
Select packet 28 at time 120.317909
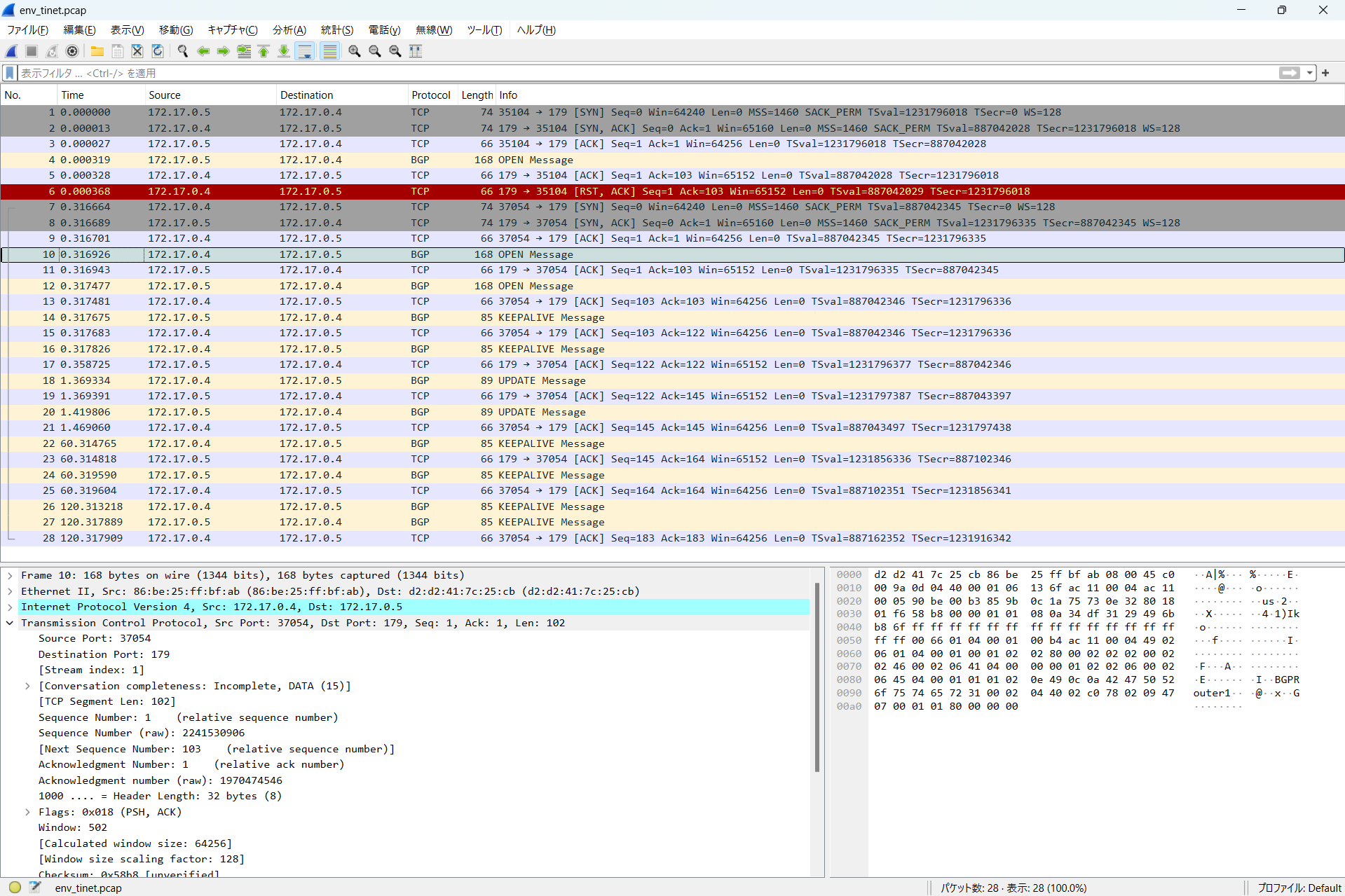[672, 538]
